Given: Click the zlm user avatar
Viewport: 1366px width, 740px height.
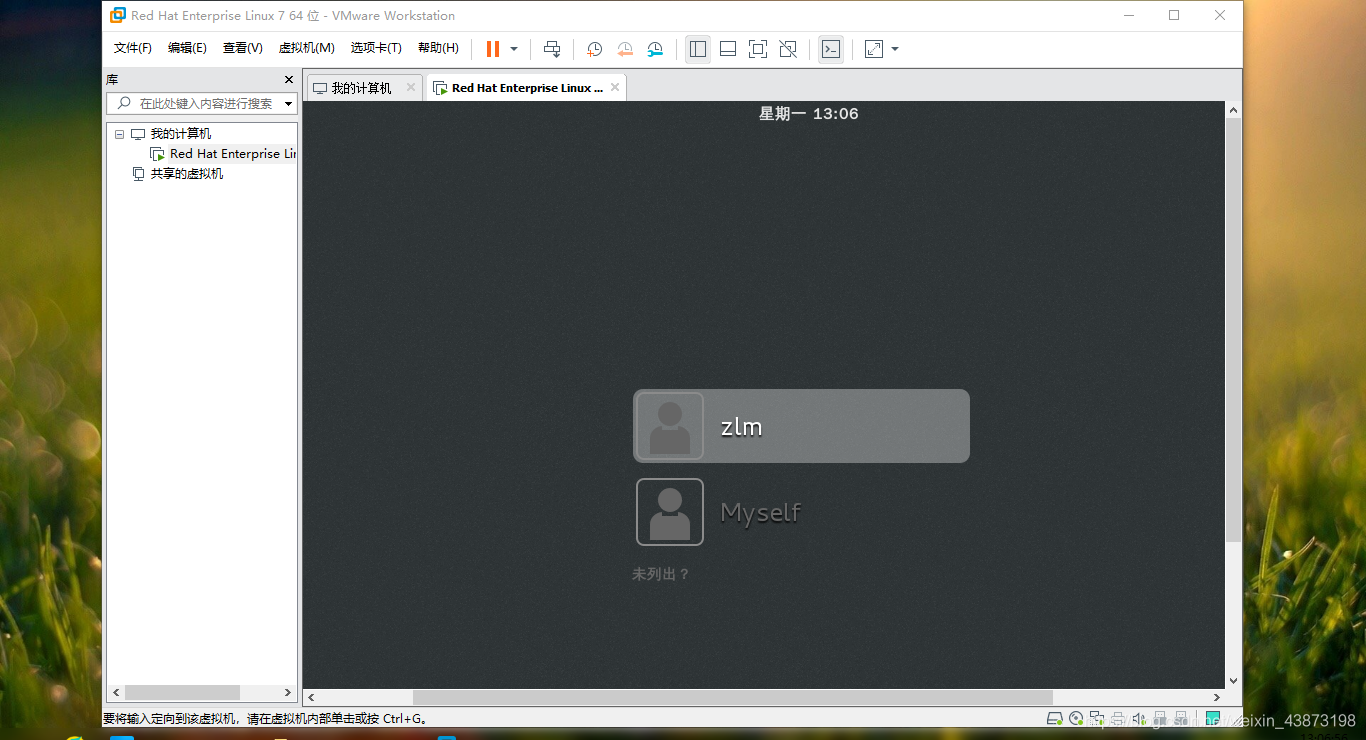Looking at the screenshot, I should point(670,426).
